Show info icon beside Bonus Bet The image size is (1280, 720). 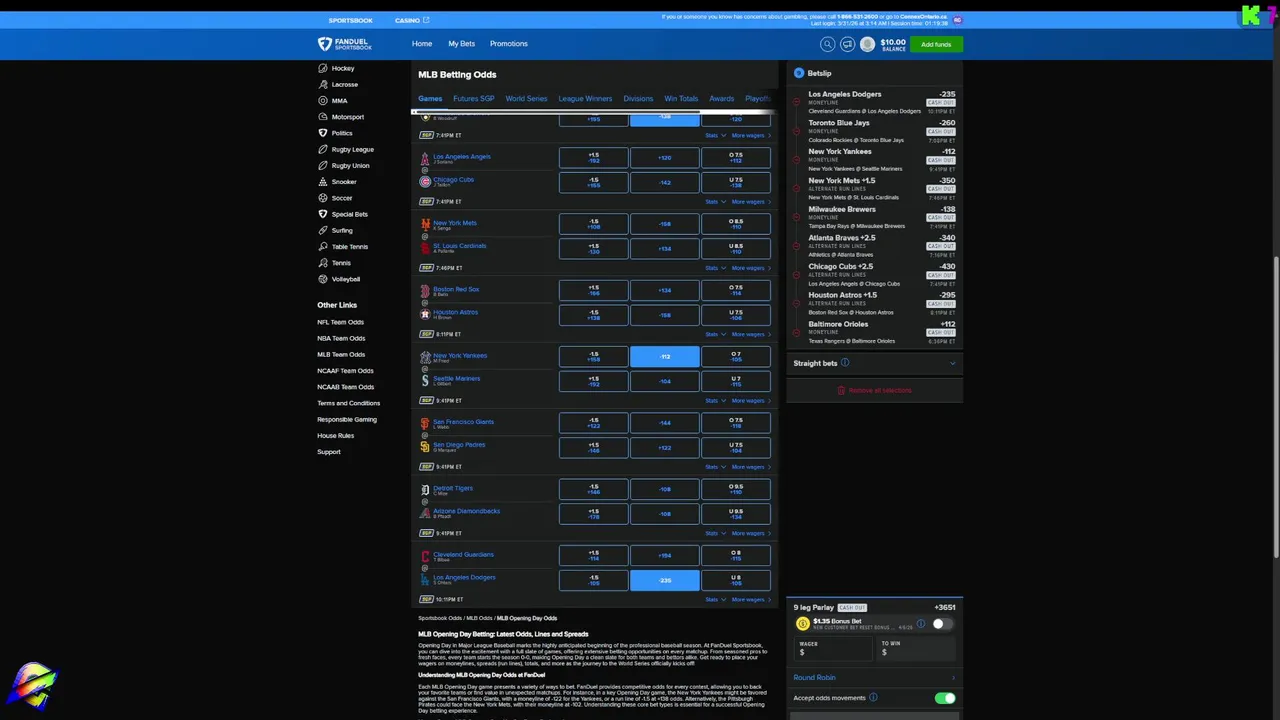click(921, 624)
